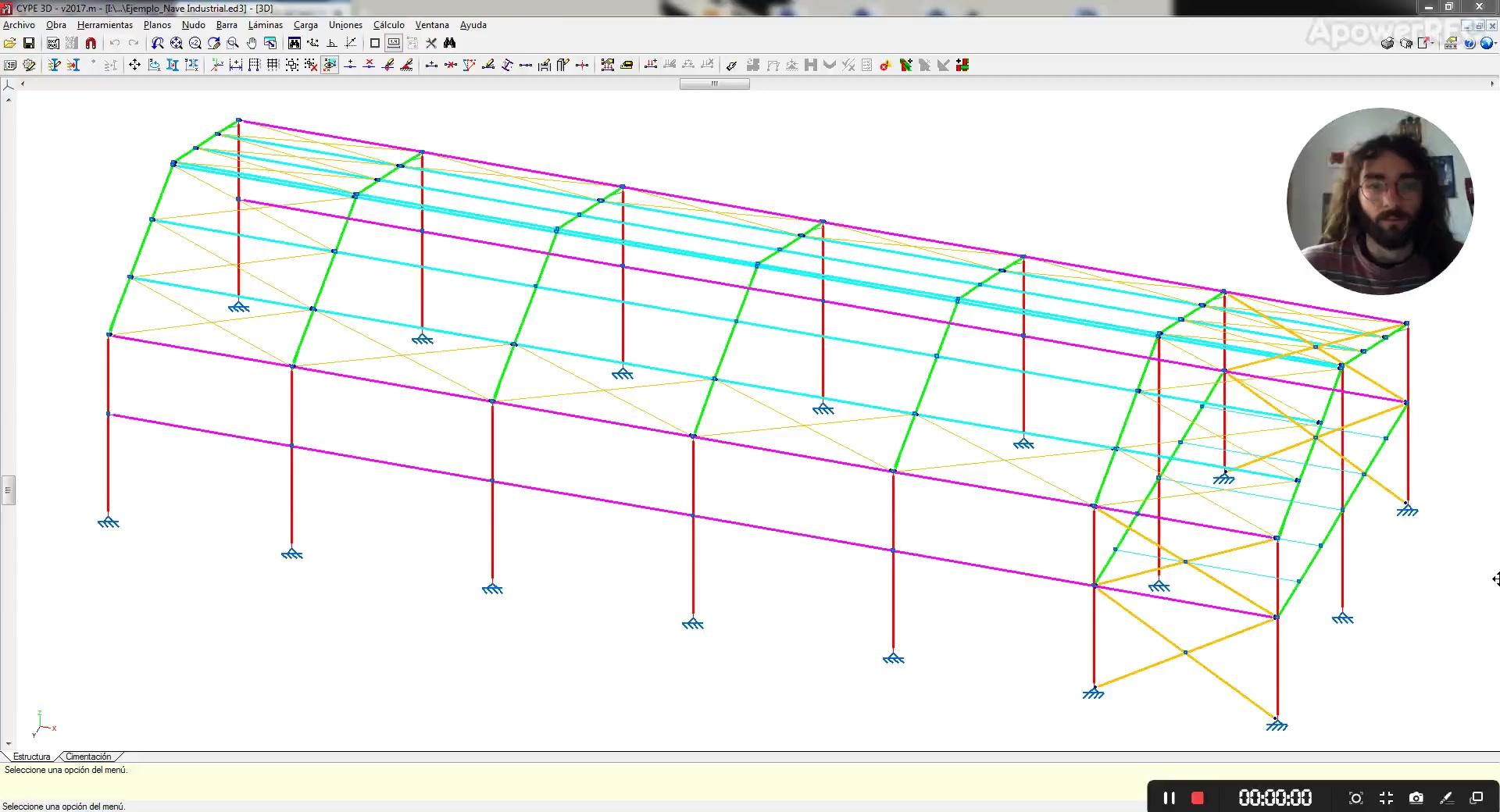The image size is (1500, 812).
Task: Click the open file folder icon
Action: [10, 44]
